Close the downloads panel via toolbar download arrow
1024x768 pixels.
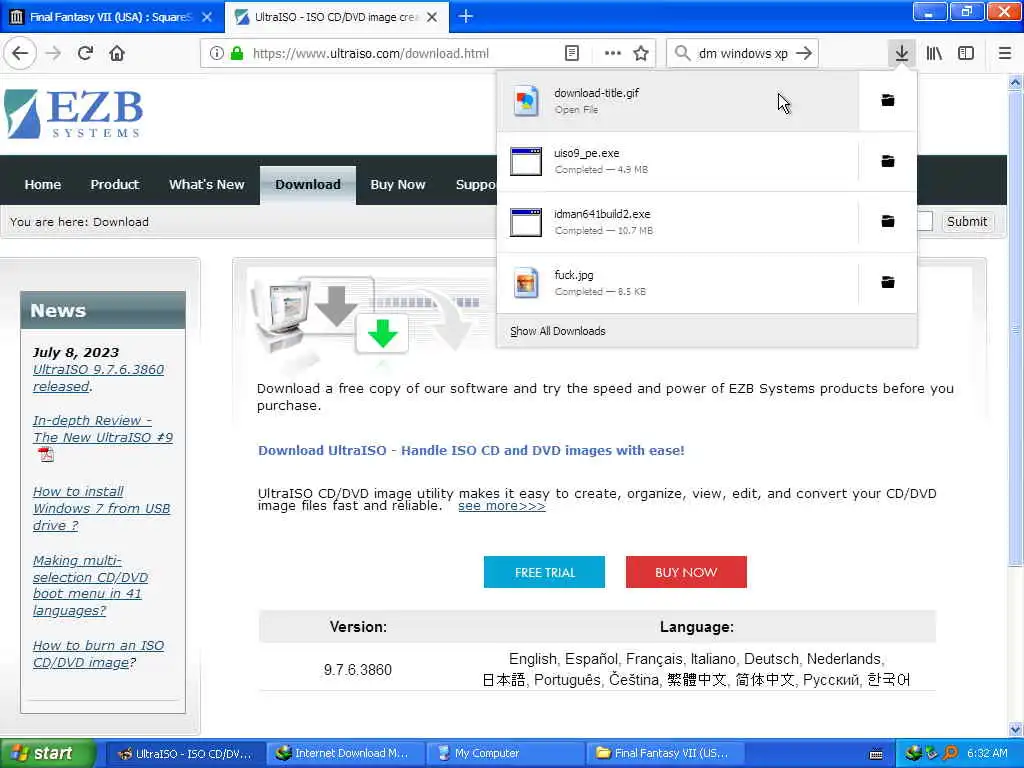[x=901, y=53]
